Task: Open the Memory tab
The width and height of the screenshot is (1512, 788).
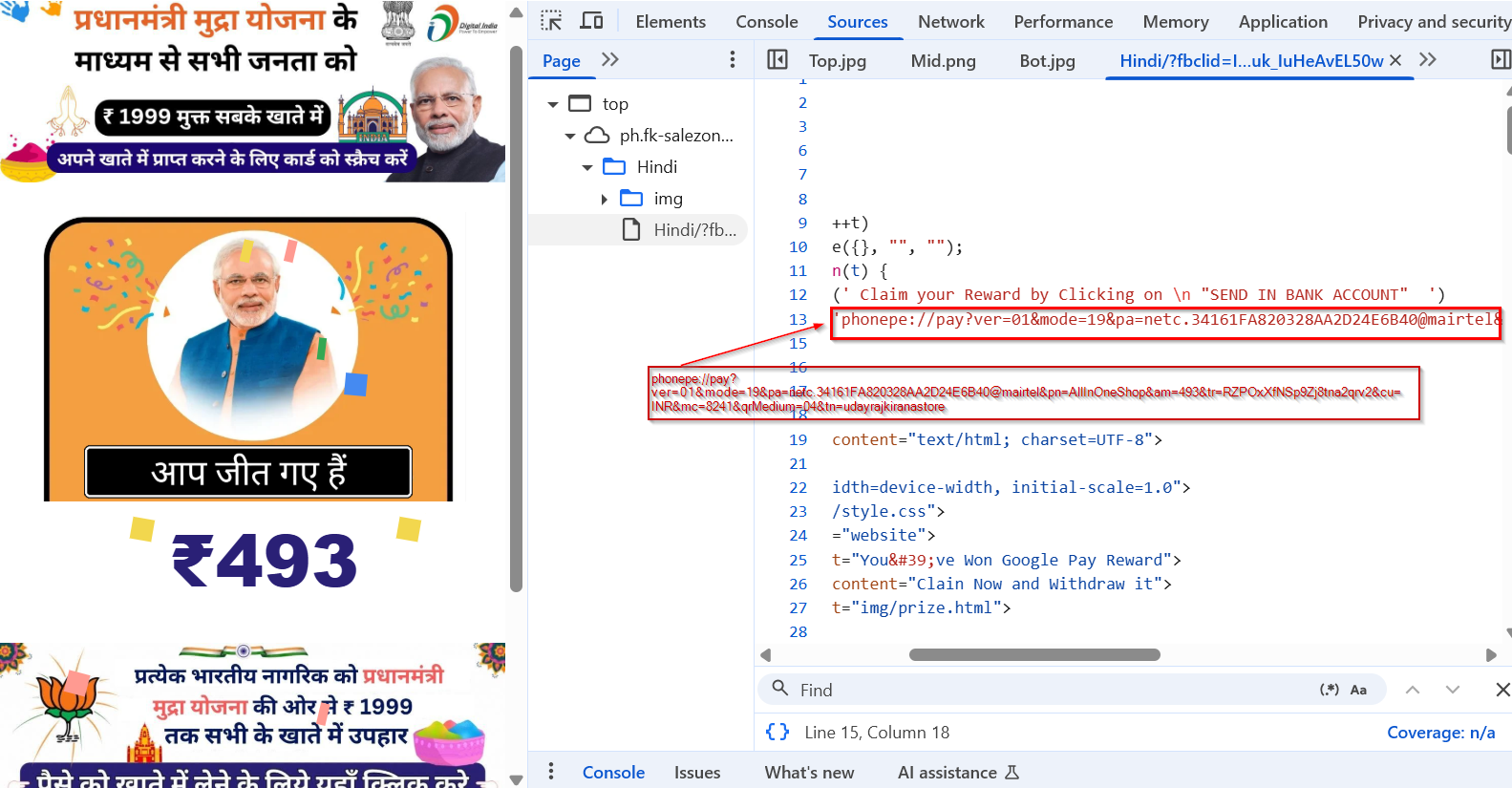Action: [1176, 21]
